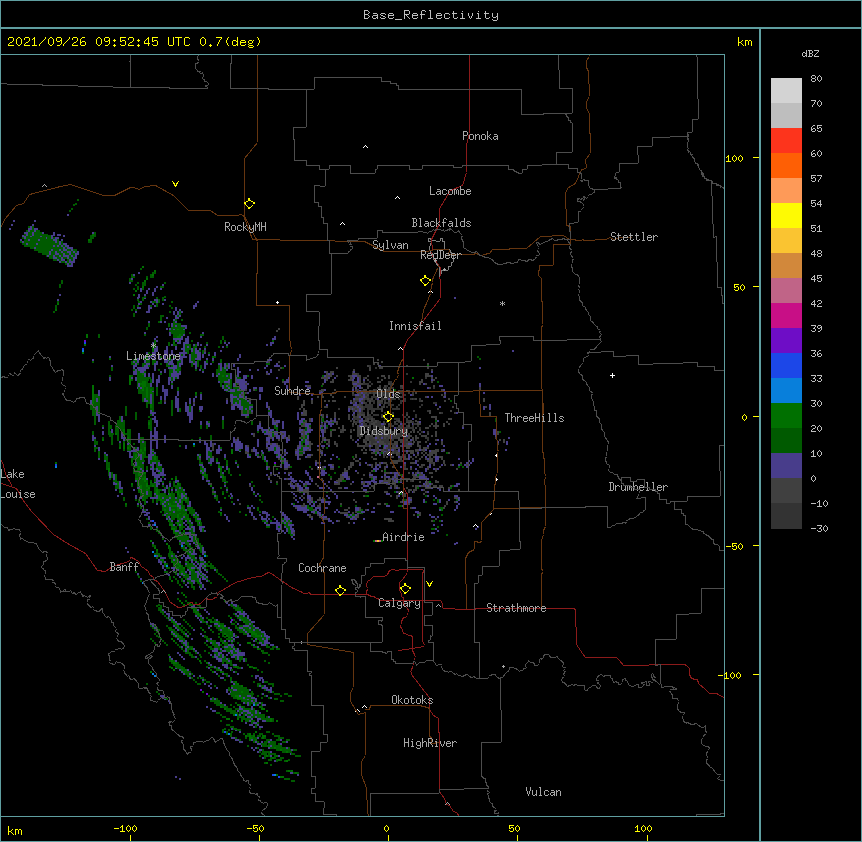Pick the magenta 39-42 dBZ legend swatch
The height and width of the screenshot is (842, 862).
(x=786, y=315)
